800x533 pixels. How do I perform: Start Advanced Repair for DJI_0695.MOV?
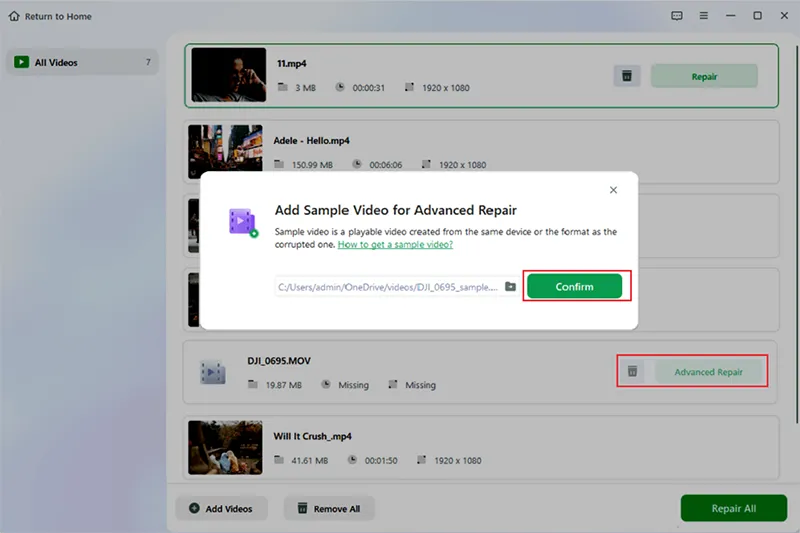(x=708, y=372)
